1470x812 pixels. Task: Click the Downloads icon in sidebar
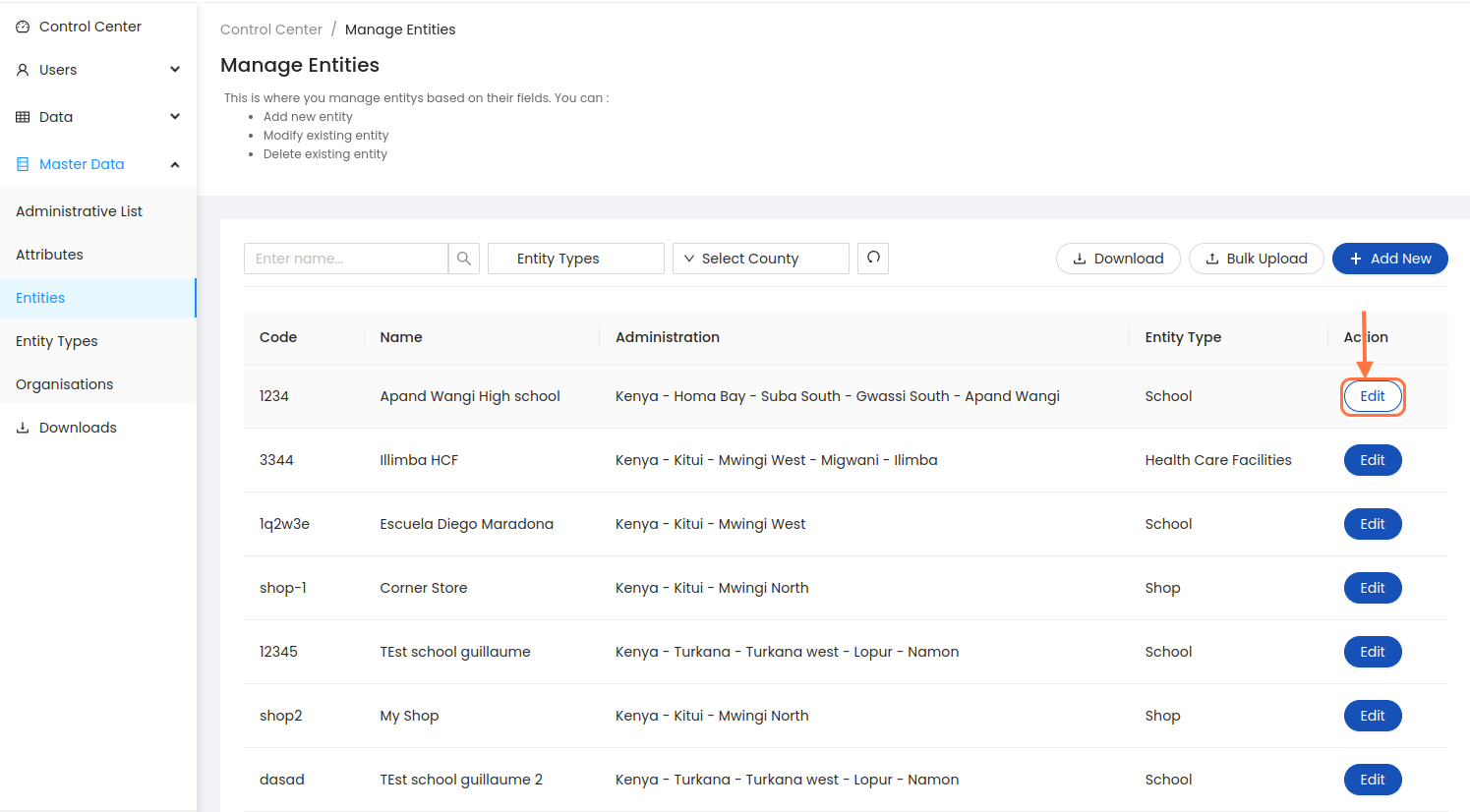[x=23, y=428]
